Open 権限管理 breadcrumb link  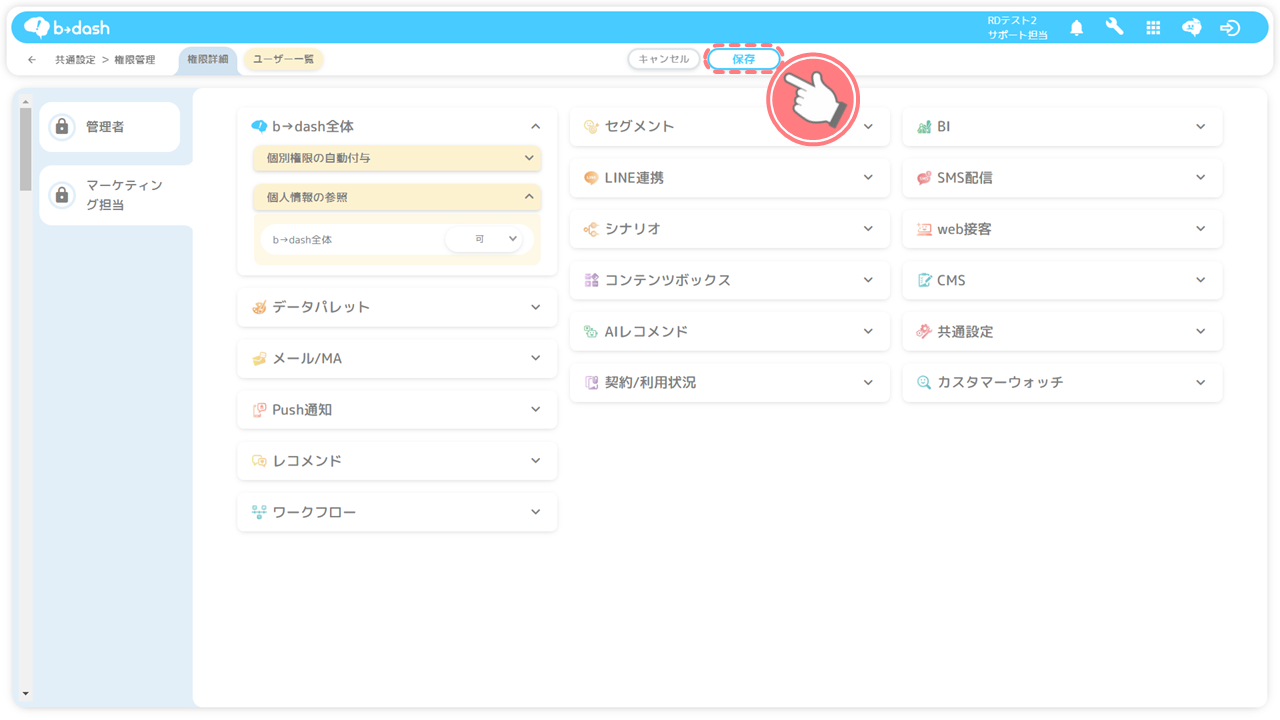[135, 60]
